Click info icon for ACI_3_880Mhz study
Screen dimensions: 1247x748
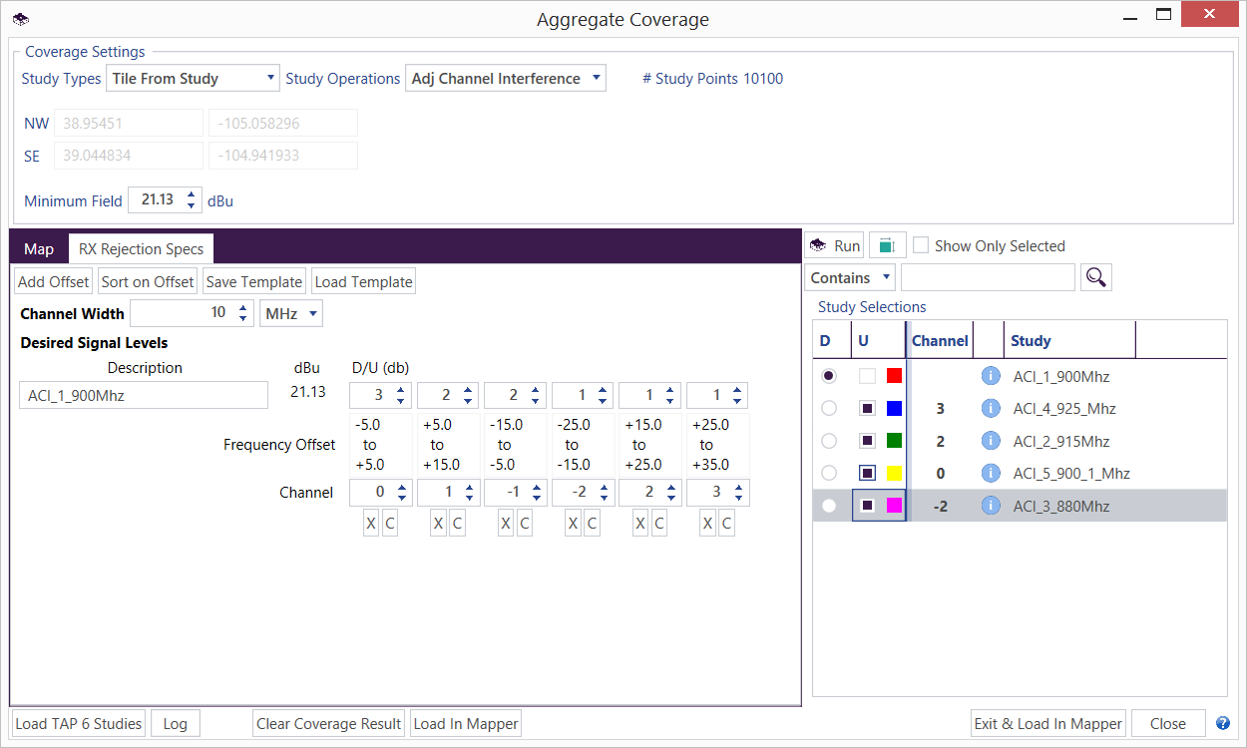coord(991,506)
